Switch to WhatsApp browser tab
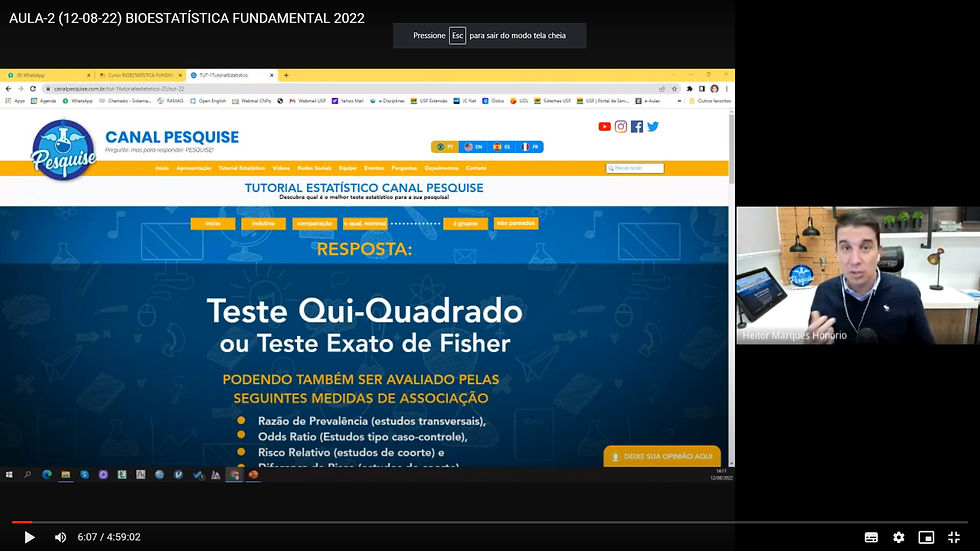The height and width of the screenshot is (551, 980). click(48, 75)
